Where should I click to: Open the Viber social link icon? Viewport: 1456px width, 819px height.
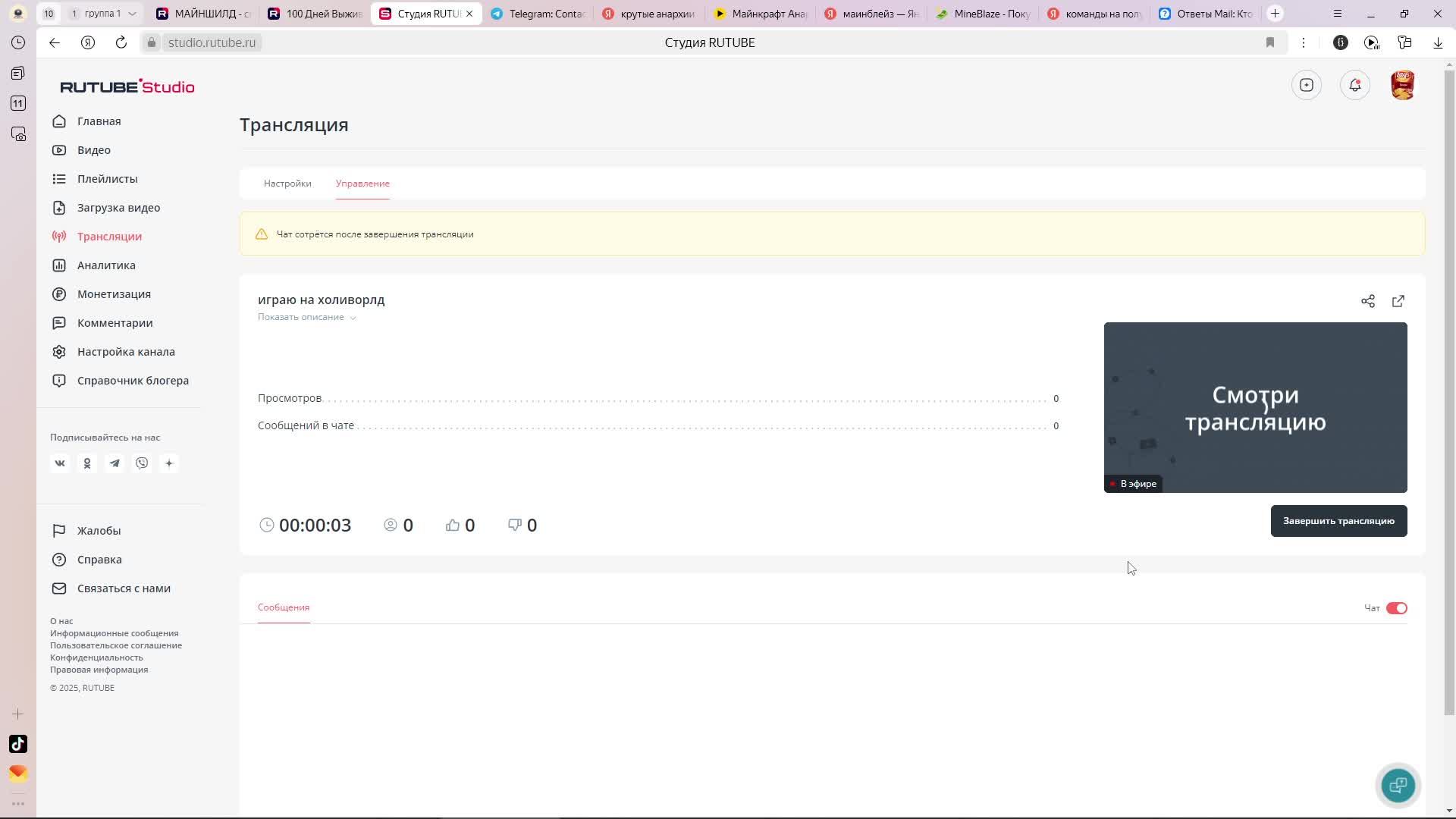pyautogui.click(x=142, y=463)
